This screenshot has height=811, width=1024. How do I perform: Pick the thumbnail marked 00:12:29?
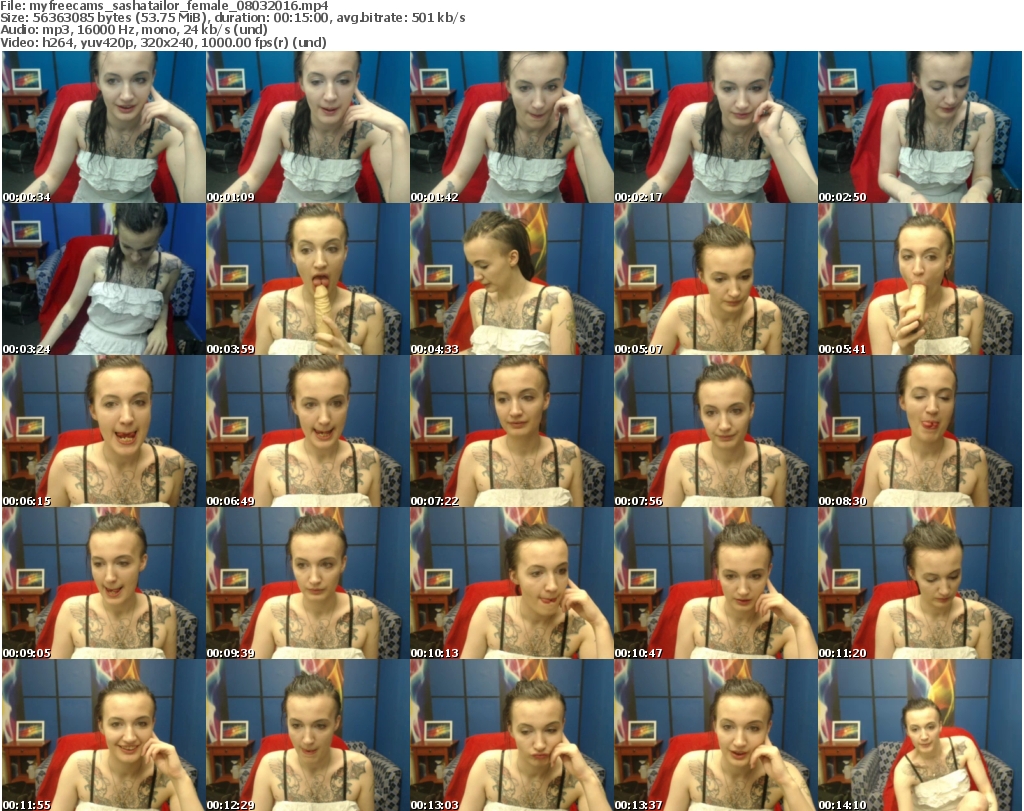click(x=307, y=735)
